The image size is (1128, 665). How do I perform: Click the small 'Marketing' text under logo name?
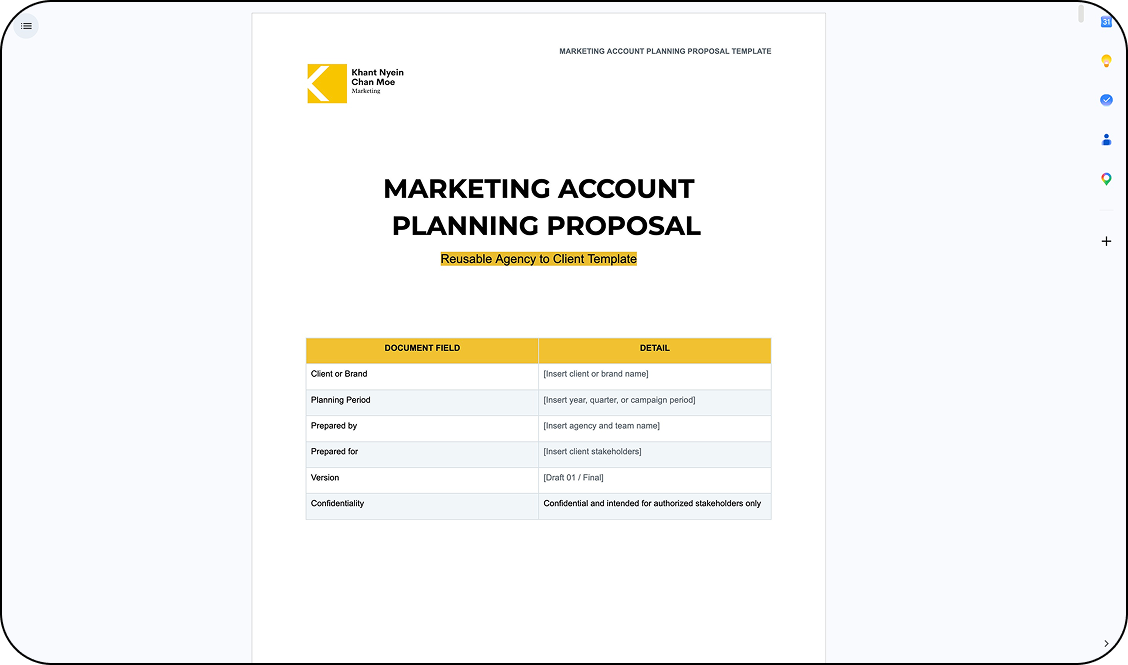pyautogui.click(x=365, y=91)
